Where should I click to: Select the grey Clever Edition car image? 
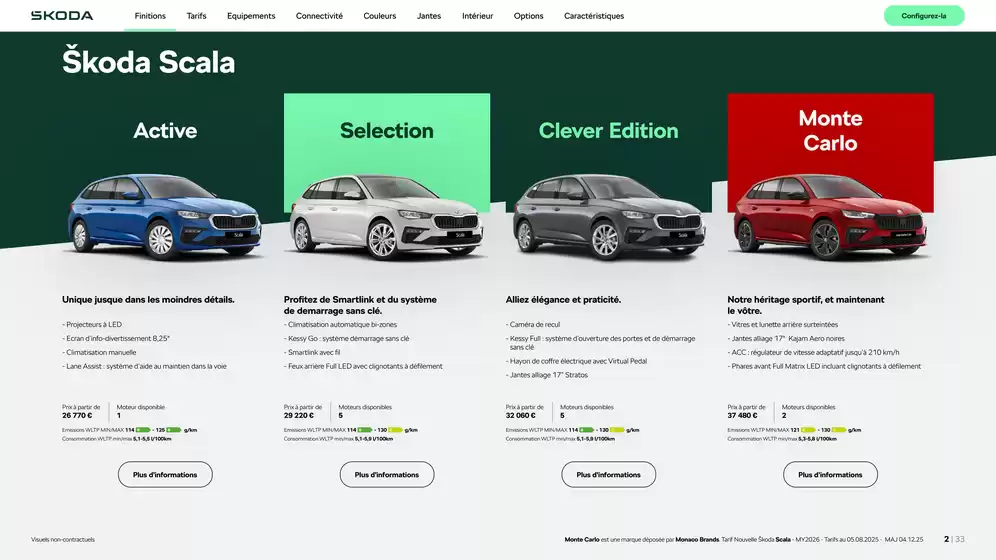(609, 217)
